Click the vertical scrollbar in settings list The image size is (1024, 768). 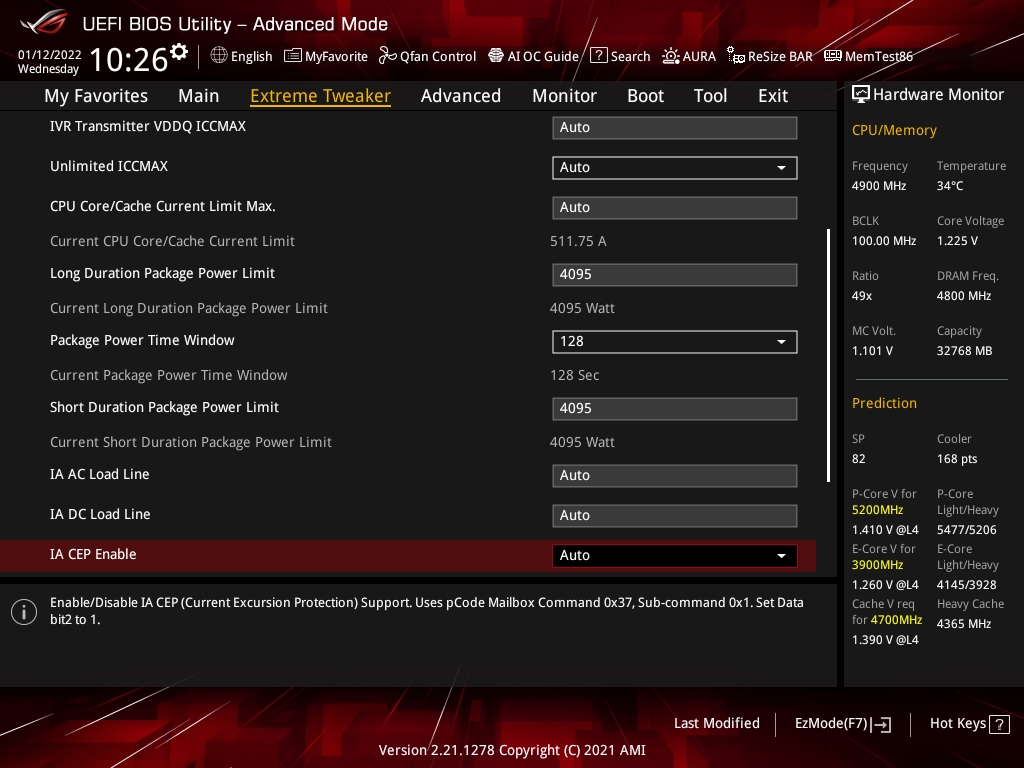pos(828,355)
